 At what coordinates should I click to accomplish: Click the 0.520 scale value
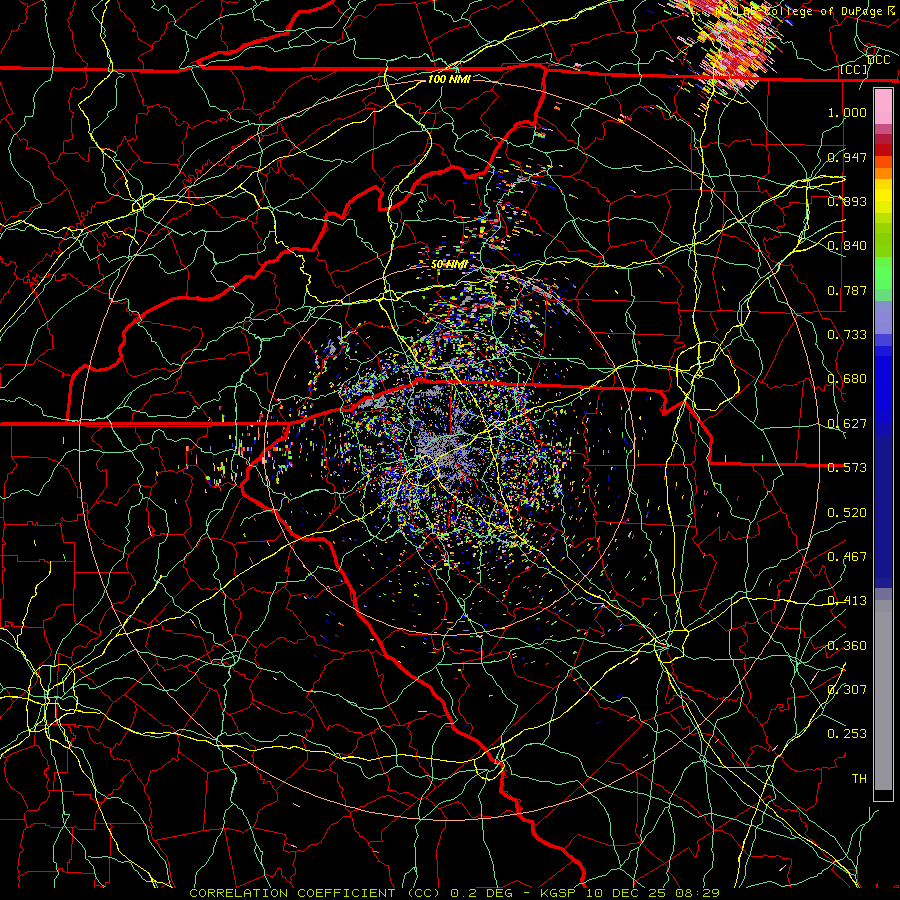pos(847,513)
